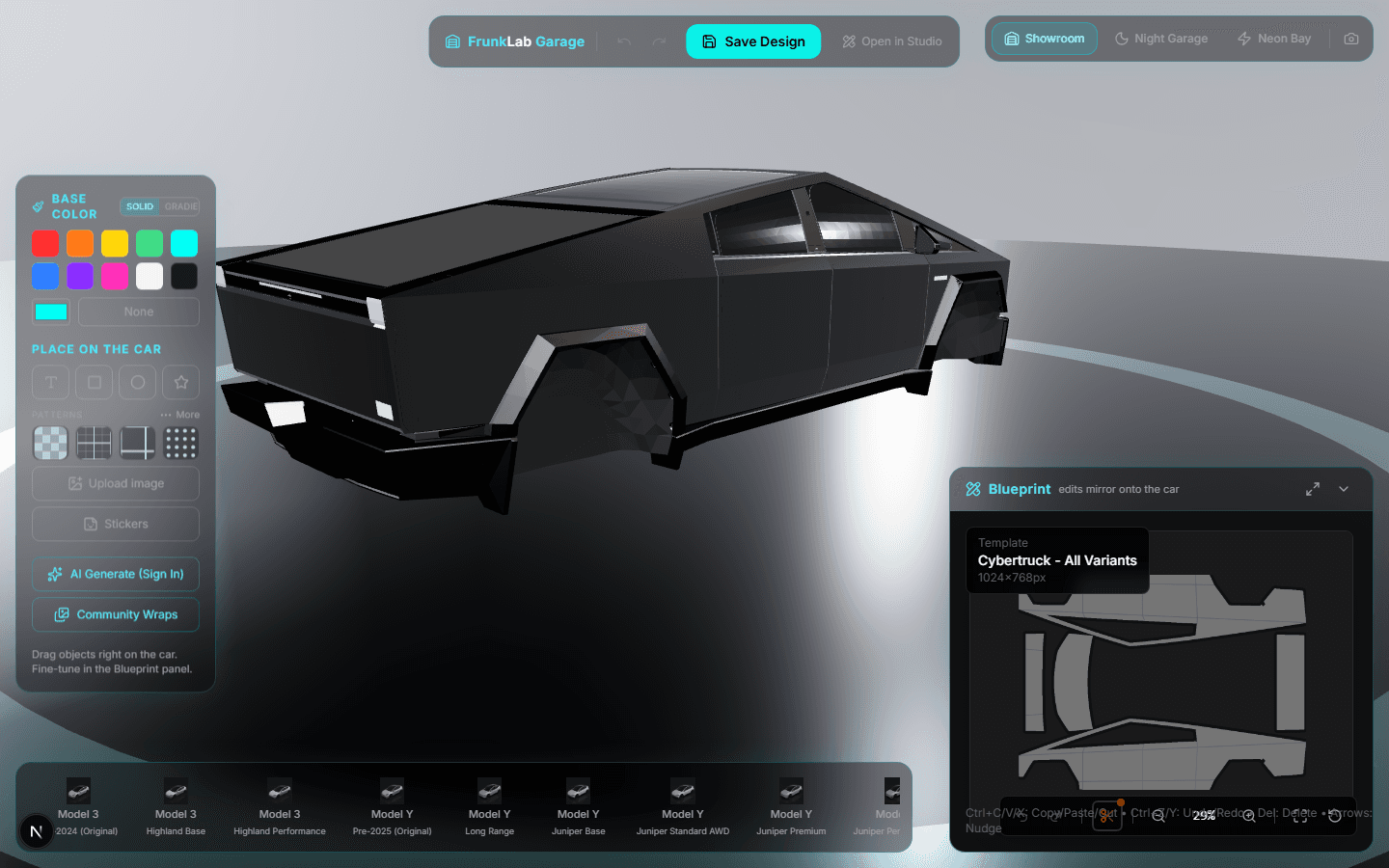Viewport: 1389px width, 868px height.
Task: Open more patterns via More
Action: (180, 415)
